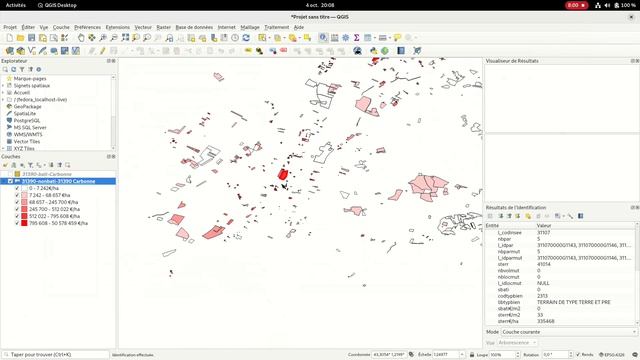Click the messages log icon in status bar
Viewport: 640px width, 360px height.
635,355
